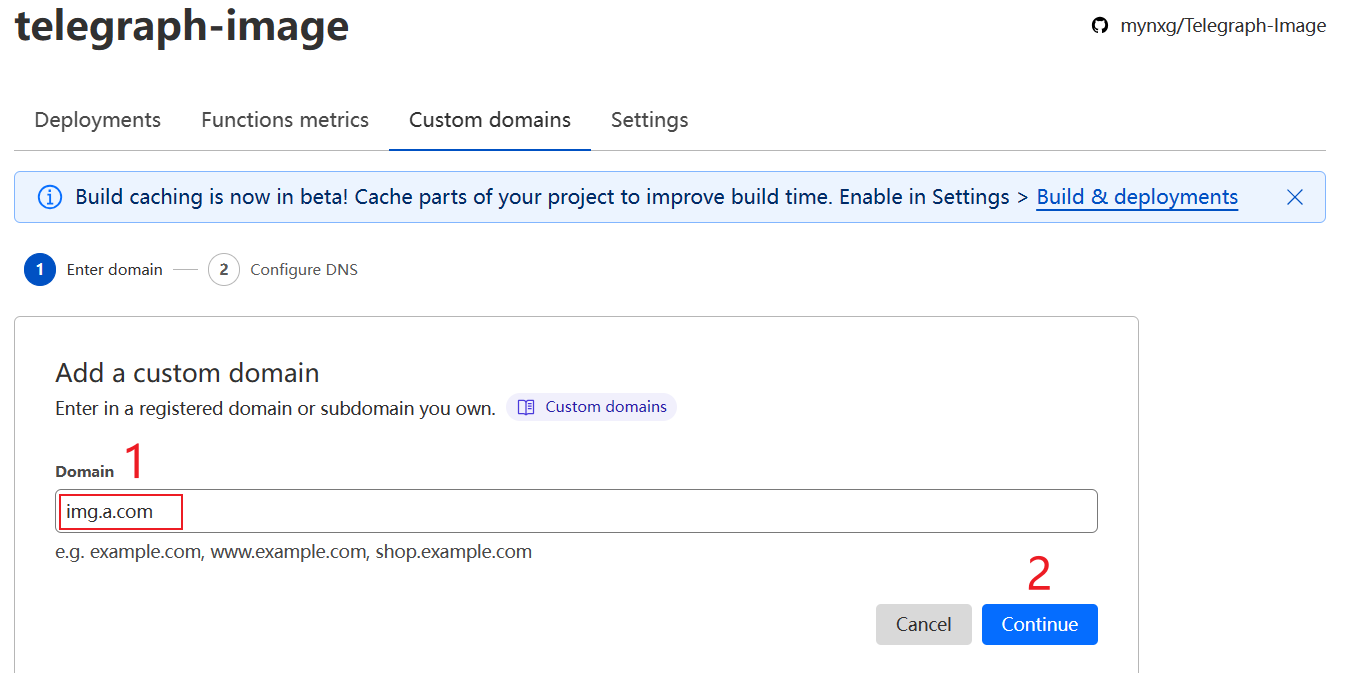The height and width of the screenshot is (673, 1345).
Task: Click the step 1 circle indicator
Action: (40, 270)
